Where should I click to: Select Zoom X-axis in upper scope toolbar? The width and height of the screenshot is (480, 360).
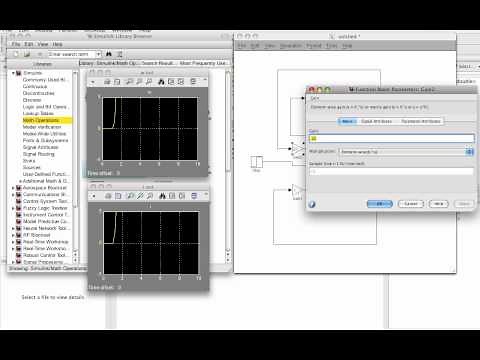point(139,82)
